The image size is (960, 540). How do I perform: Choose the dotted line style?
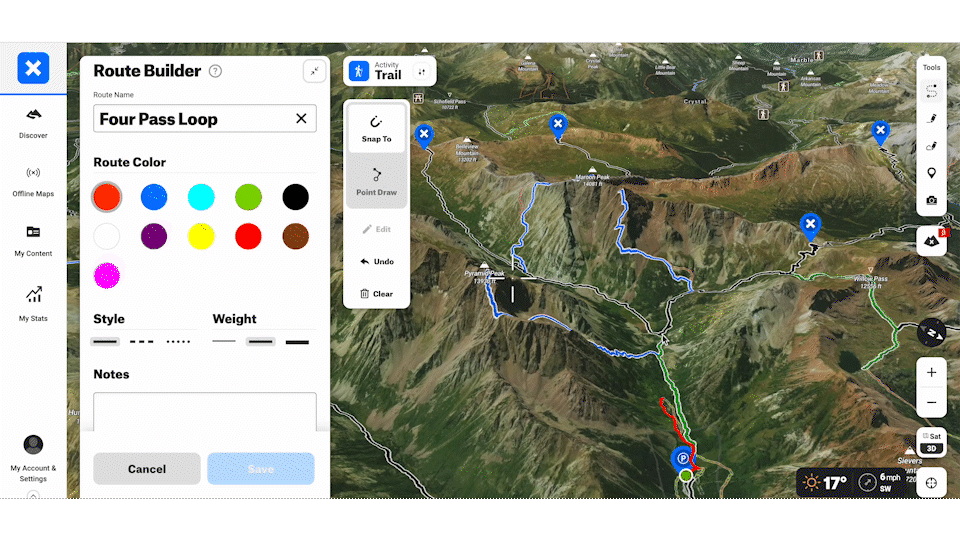(x=178, y=342)
